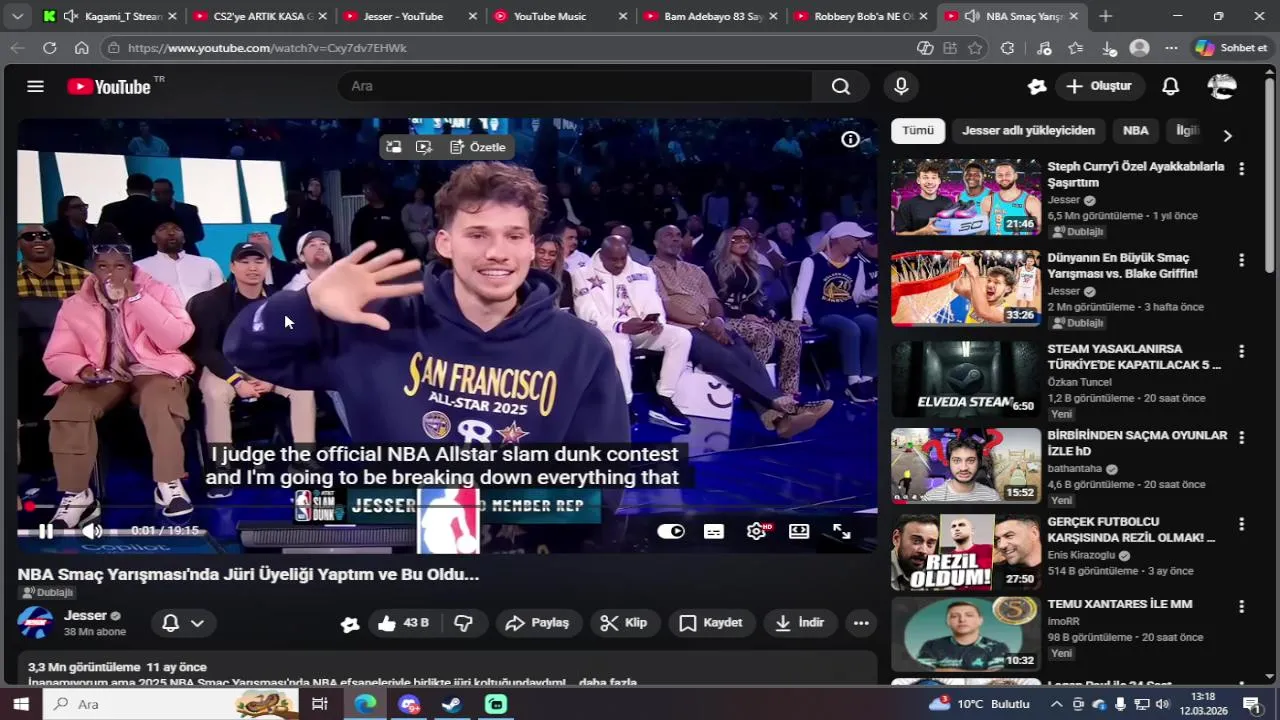Switch to Robbery Bob'a NE OL tab

pos(860,16)
